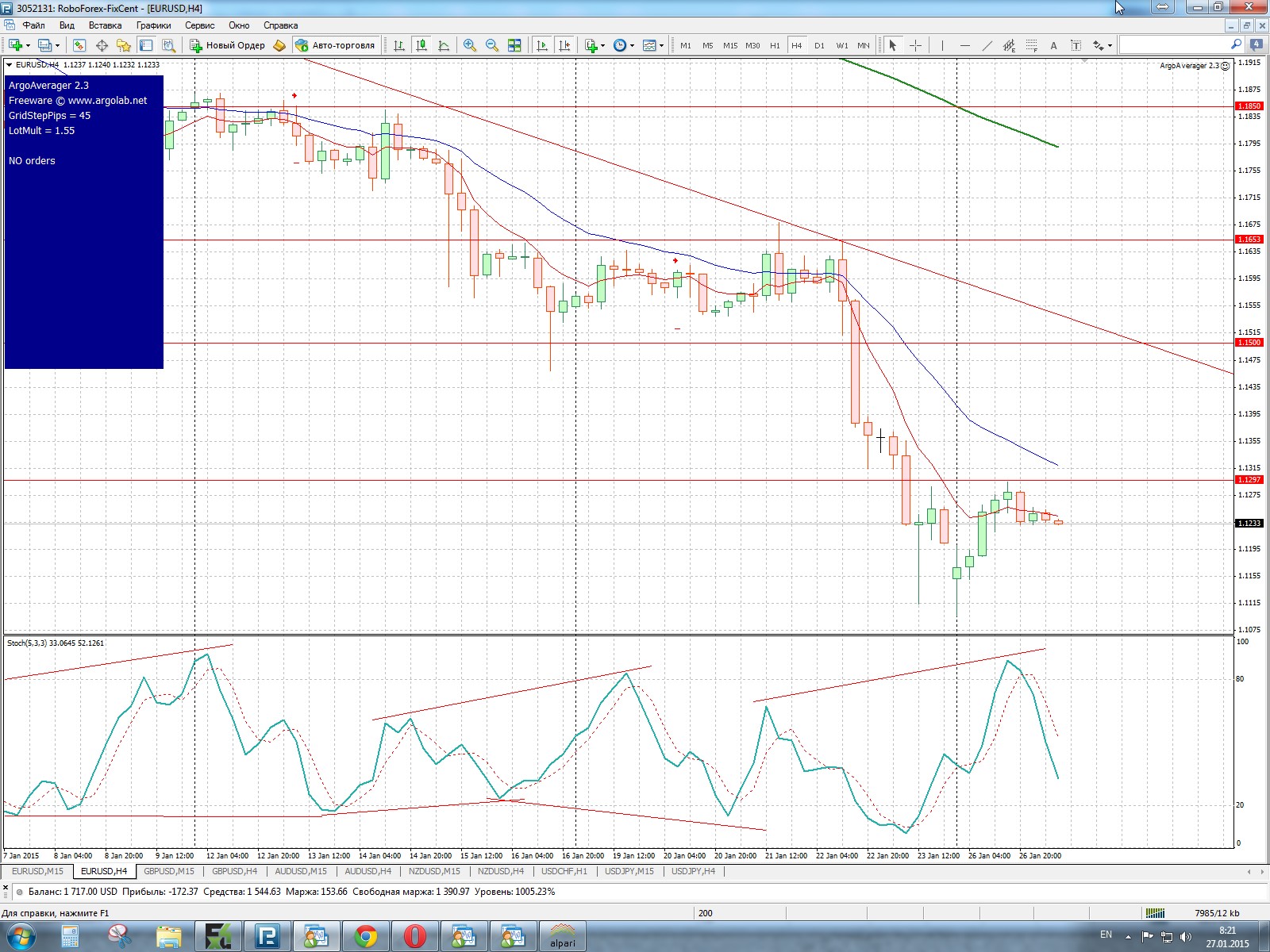1270x952 pixels.
Task: Toggle the Data Window crosshair-circle icon
Action: point(102,45)
